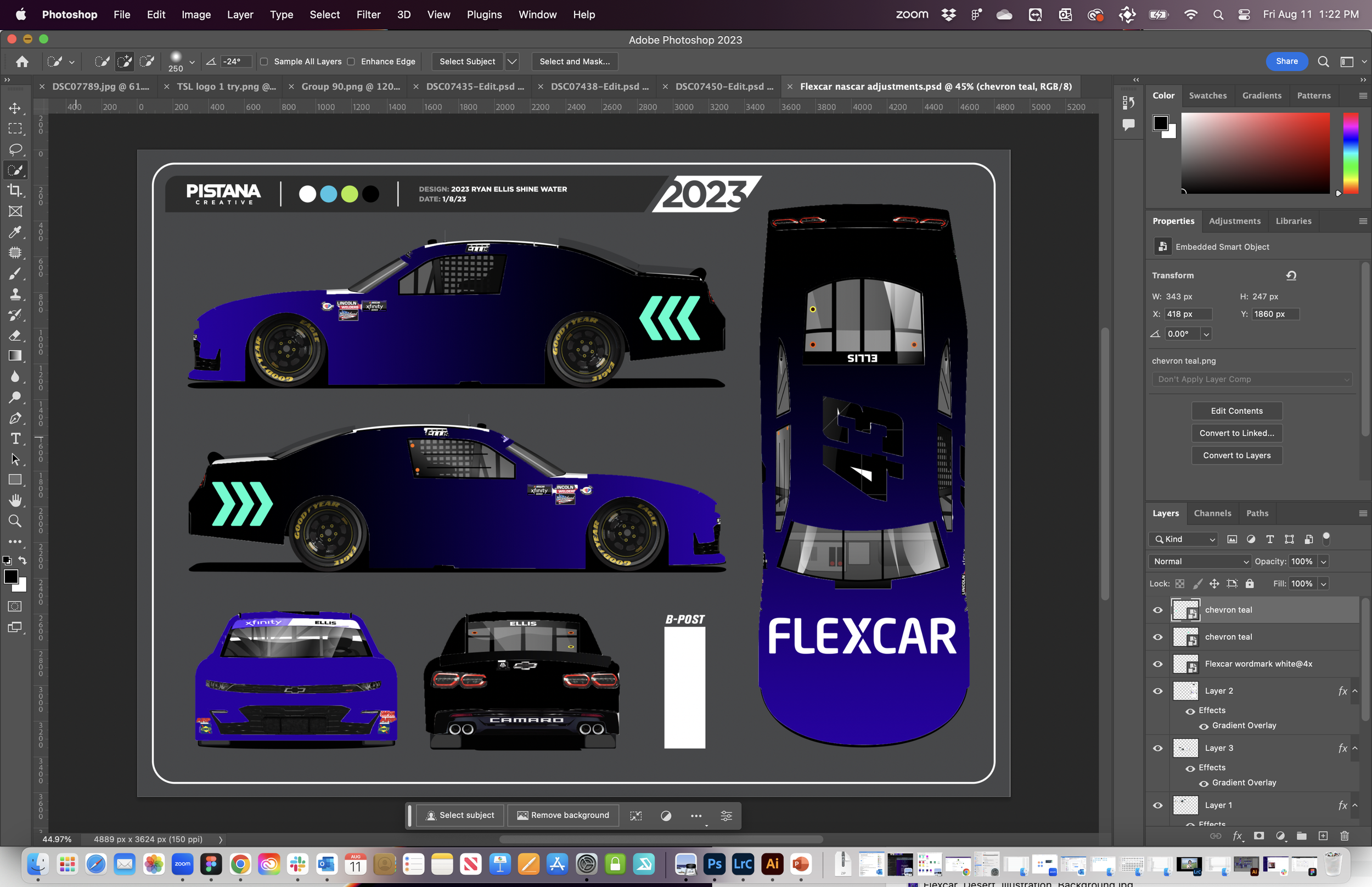Image resolution: width=1372 pixels, height=887 pixels.
Task: Select the Lasso tool
Action: tap(15, 149)
